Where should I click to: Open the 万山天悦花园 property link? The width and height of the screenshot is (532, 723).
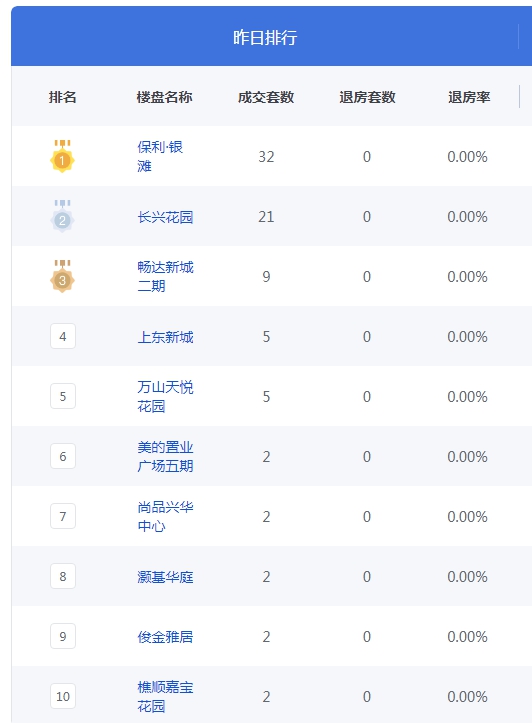click(x=165, y=396)
